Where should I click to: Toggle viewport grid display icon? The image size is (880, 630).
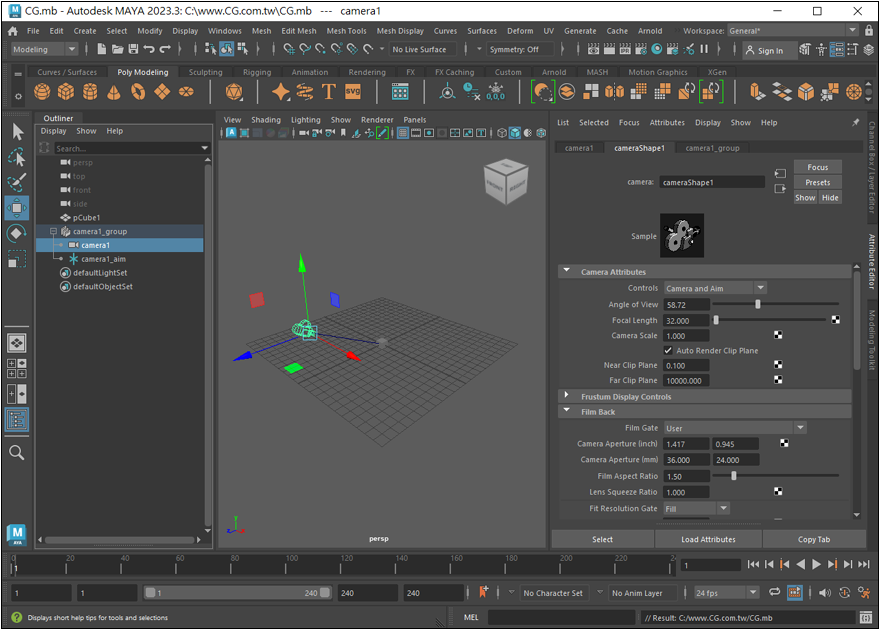click(402, 133)
